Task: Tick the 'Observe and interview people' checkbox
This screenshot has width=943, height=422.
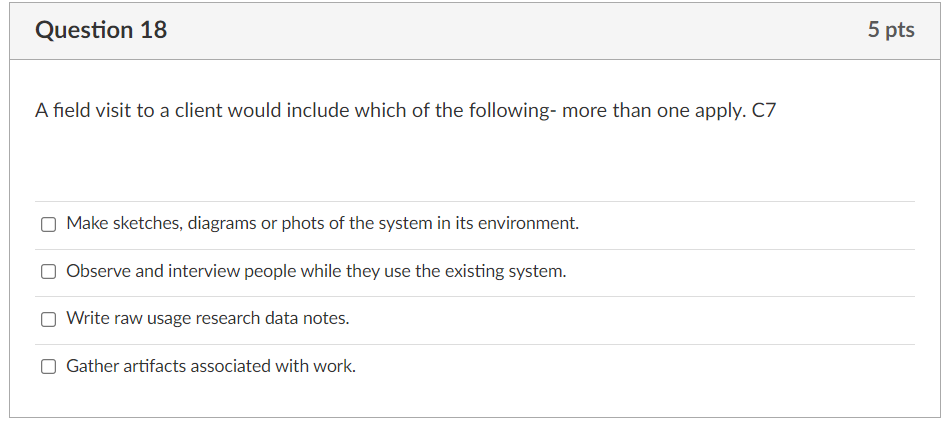Action: tap(48, 272)
